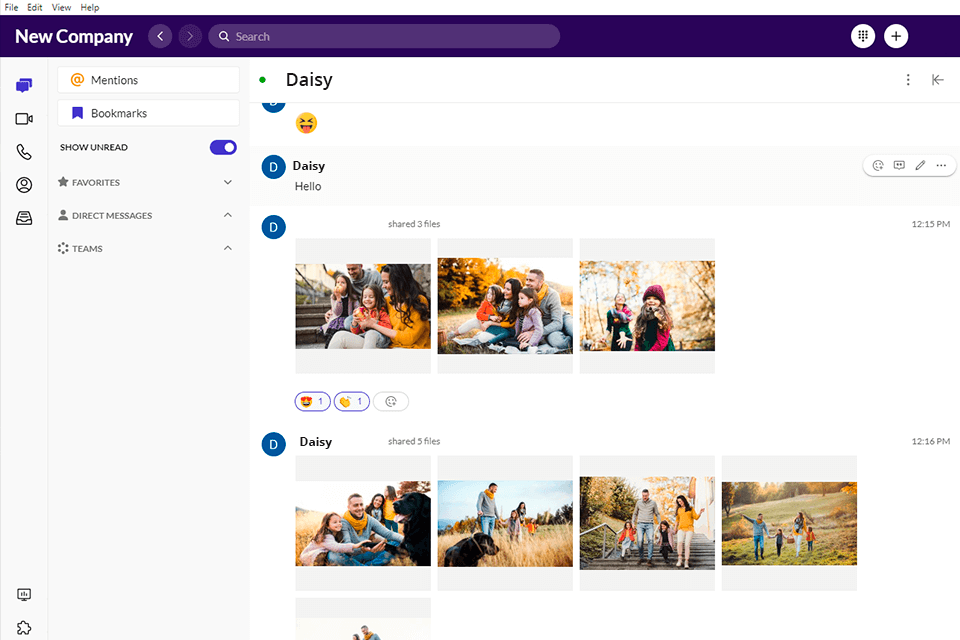
Task: Click the Teams section label
Action: click(88, 249)
